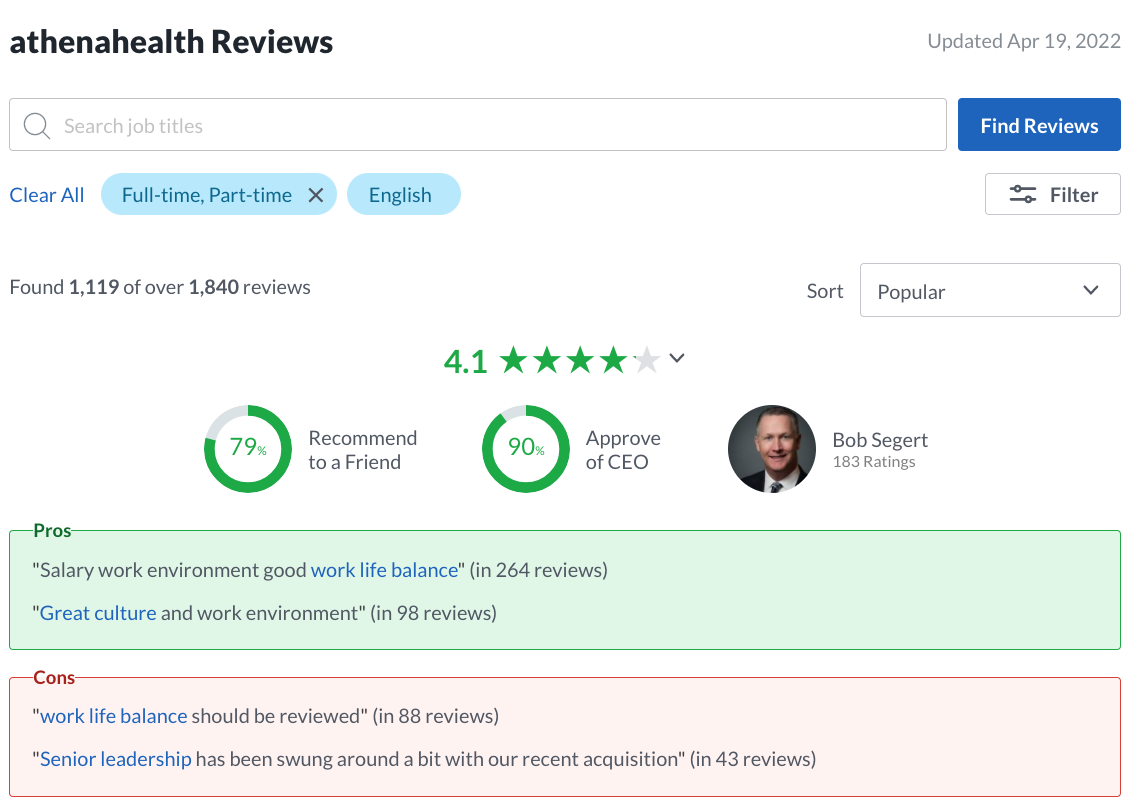Open the Senior leadership link in Cons
1134x806 pixels.
click(x=116, y=759)
